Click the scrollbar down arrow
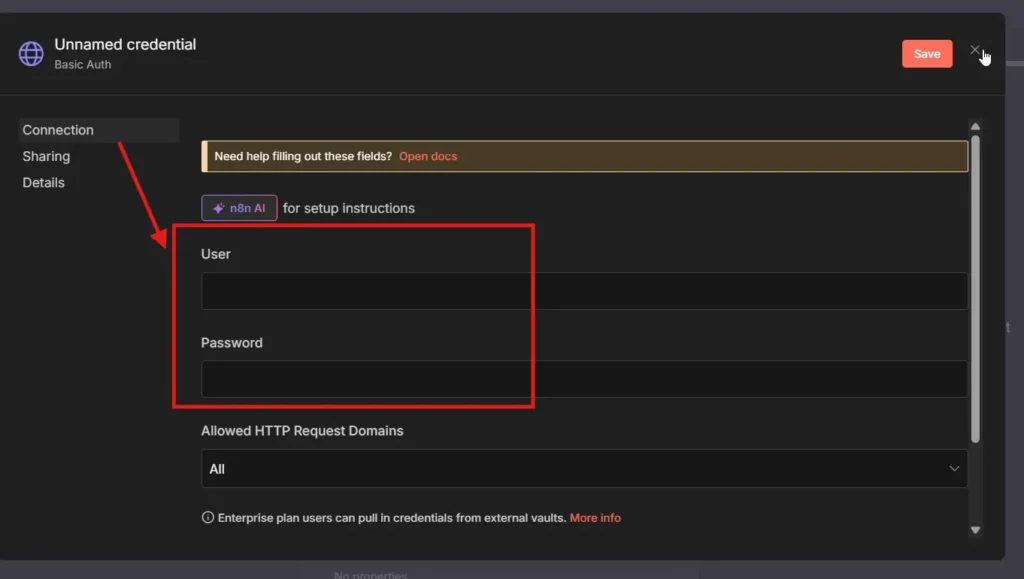Screen dimensions: 1024x579 [975, 531]
